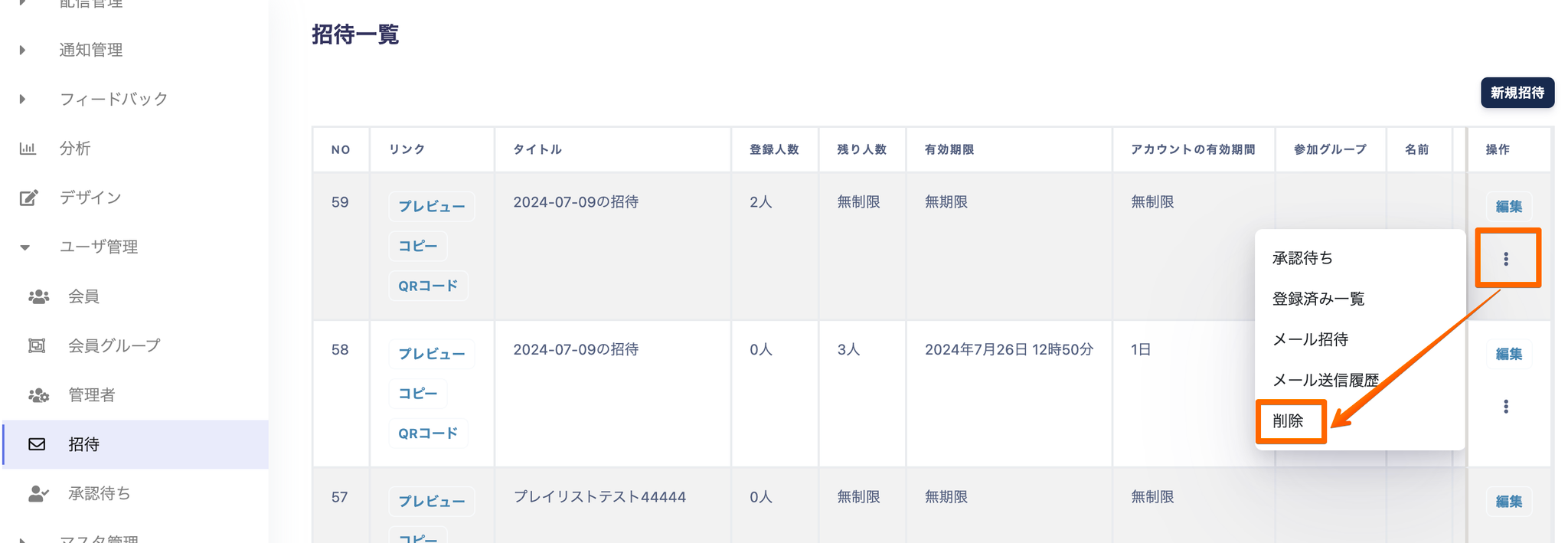Choose メール招待 in the dropdown menu
Viewport: 1568px width, 543px height.
(x=1310, y=339)
